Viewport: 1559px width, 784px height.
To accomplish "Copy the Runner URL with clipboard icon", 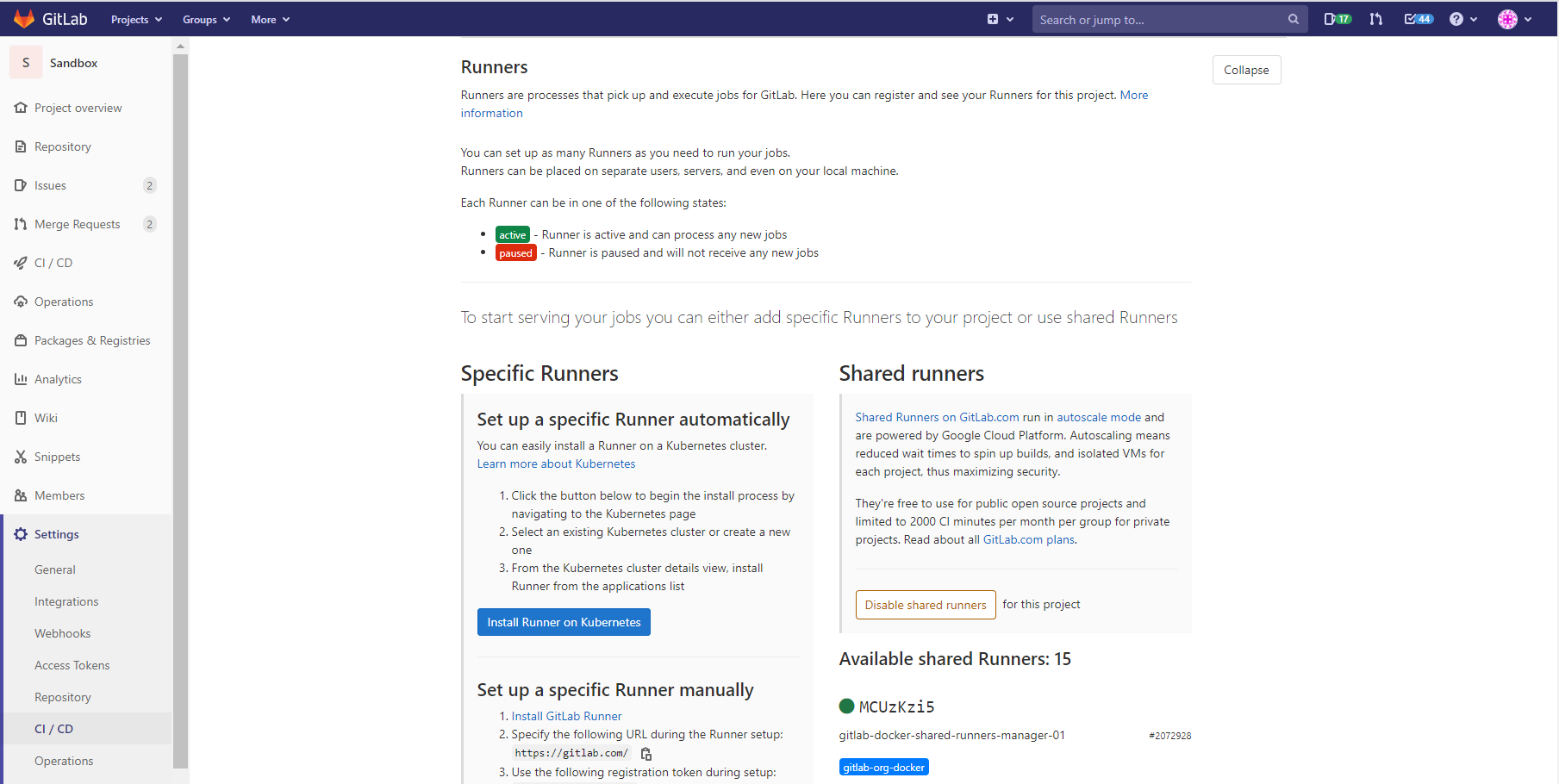I will coord(646,754).
